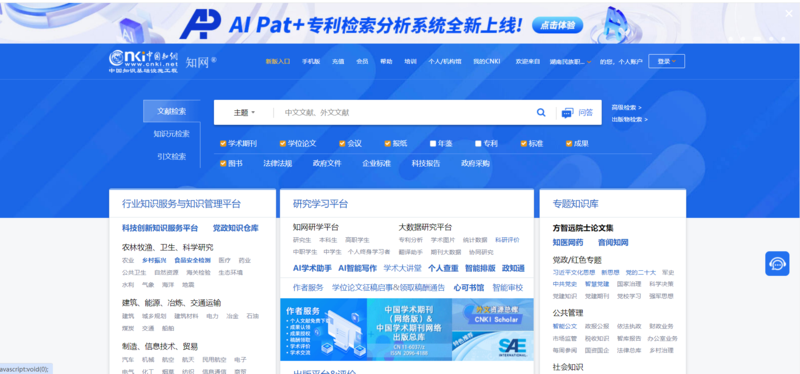Select the 知识元检索 tab
Screen dimensions: 800x374
[x=171, y=134]
